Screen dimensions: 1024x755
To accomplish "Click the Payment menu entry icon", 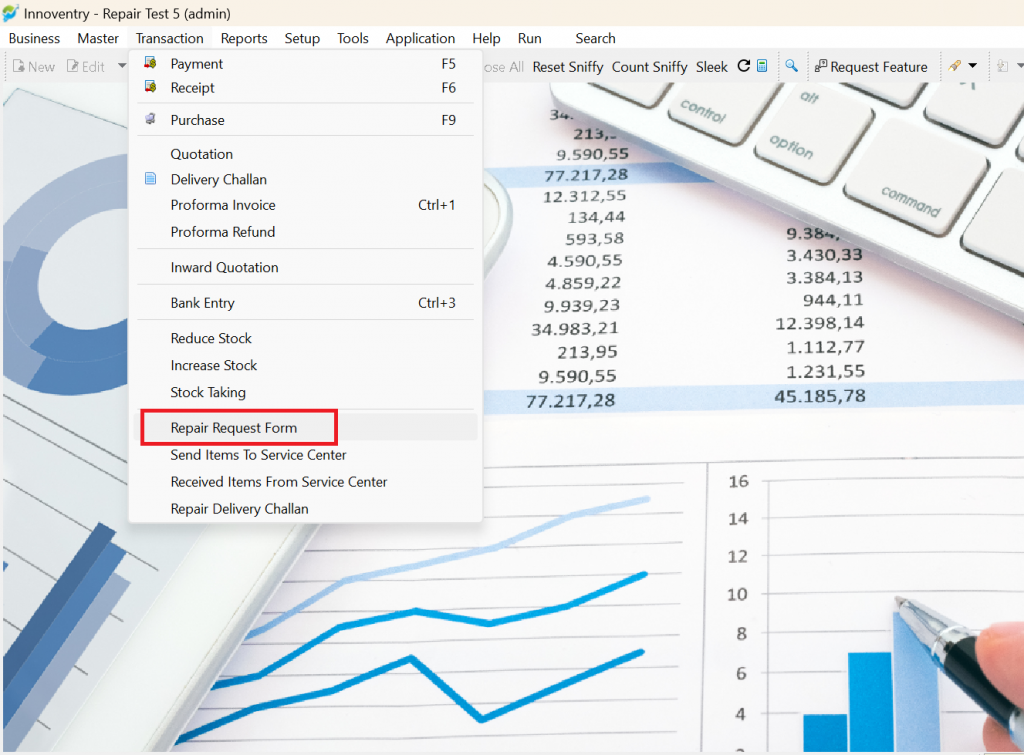I will pyautogui.click(x=150, y=63).
